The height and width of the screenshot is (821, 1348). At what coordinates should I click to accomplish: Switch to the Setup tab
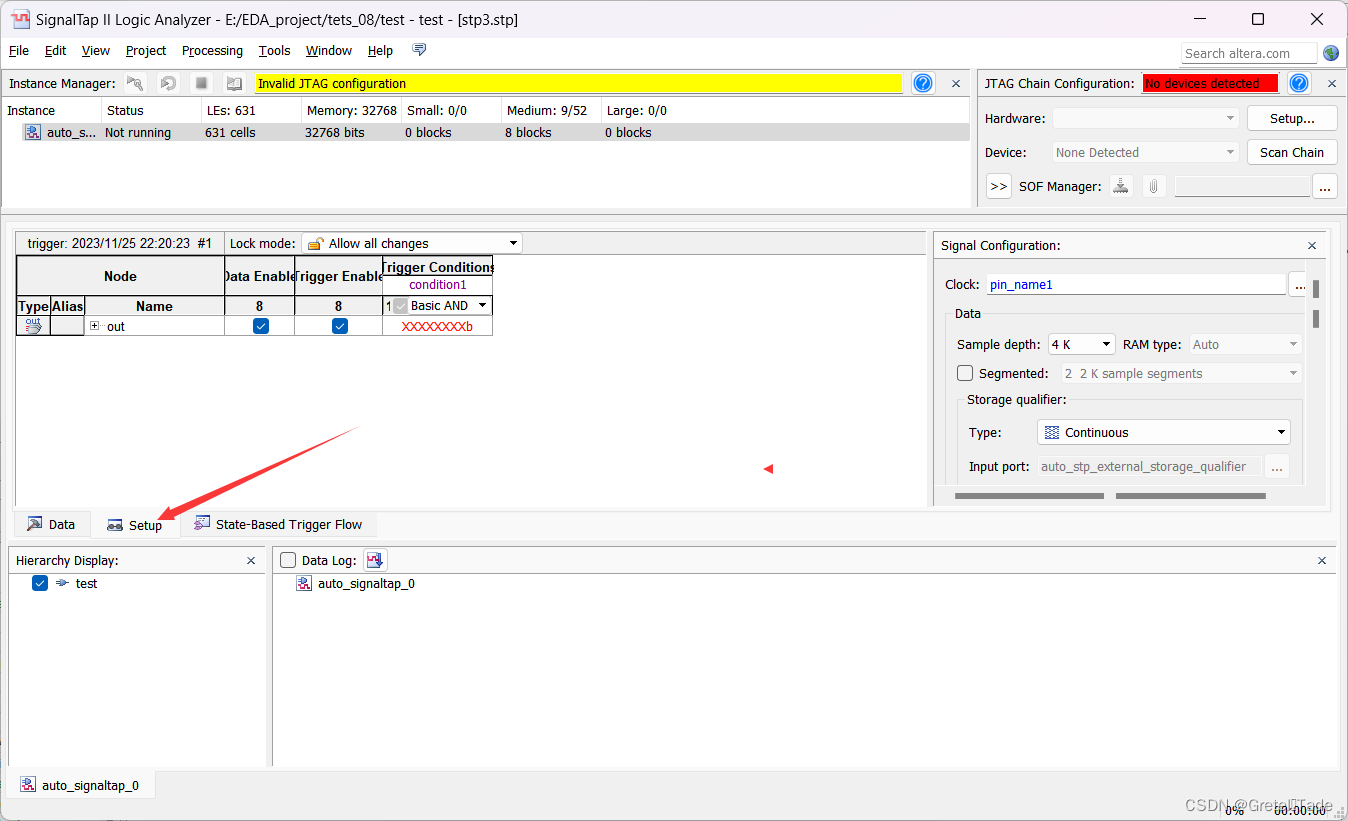135,525
